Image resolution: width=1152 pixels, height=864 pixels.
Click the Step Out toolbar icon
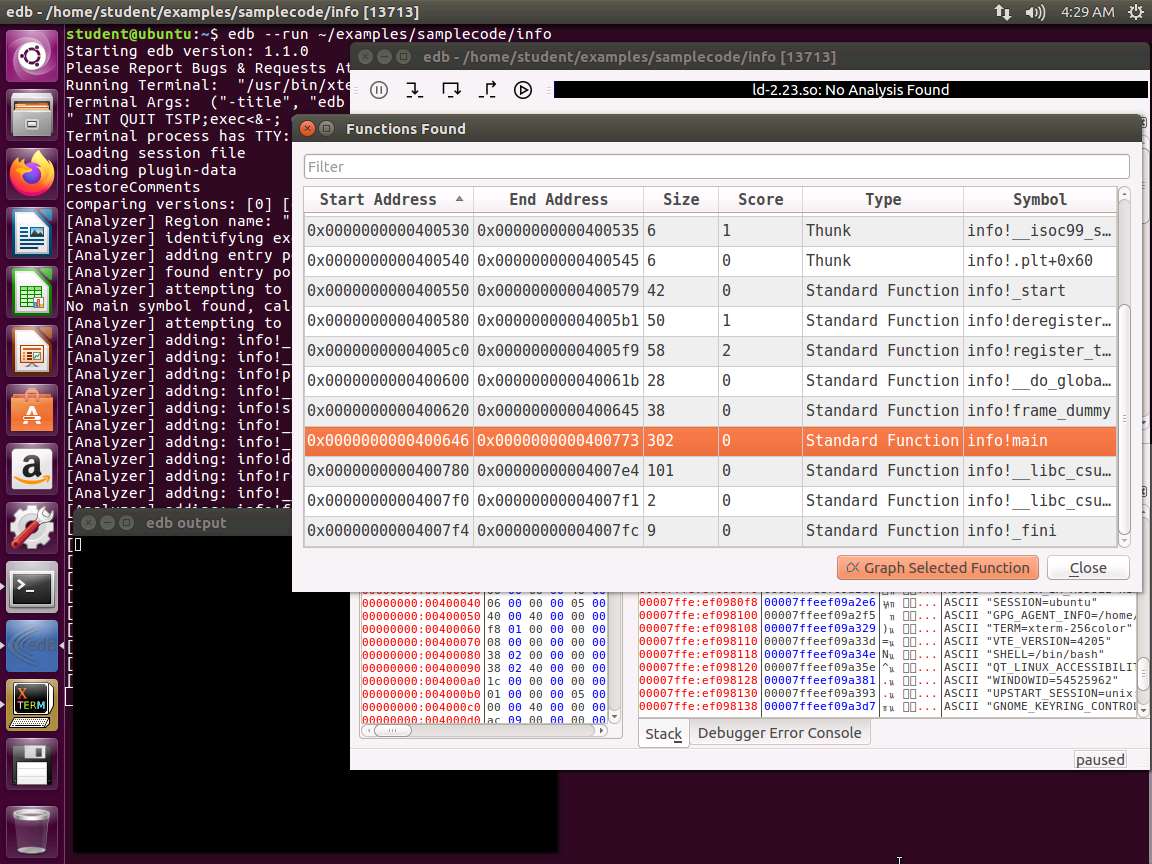487,90
